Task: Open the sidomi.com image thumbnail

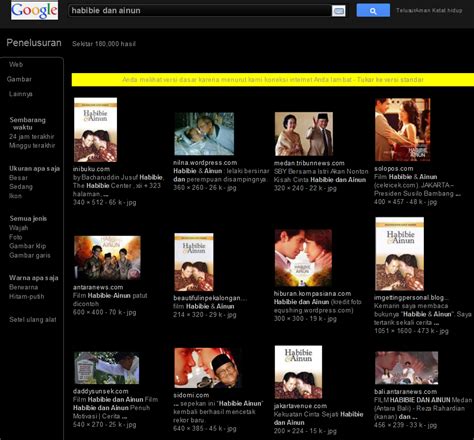Action: point(207,368)
